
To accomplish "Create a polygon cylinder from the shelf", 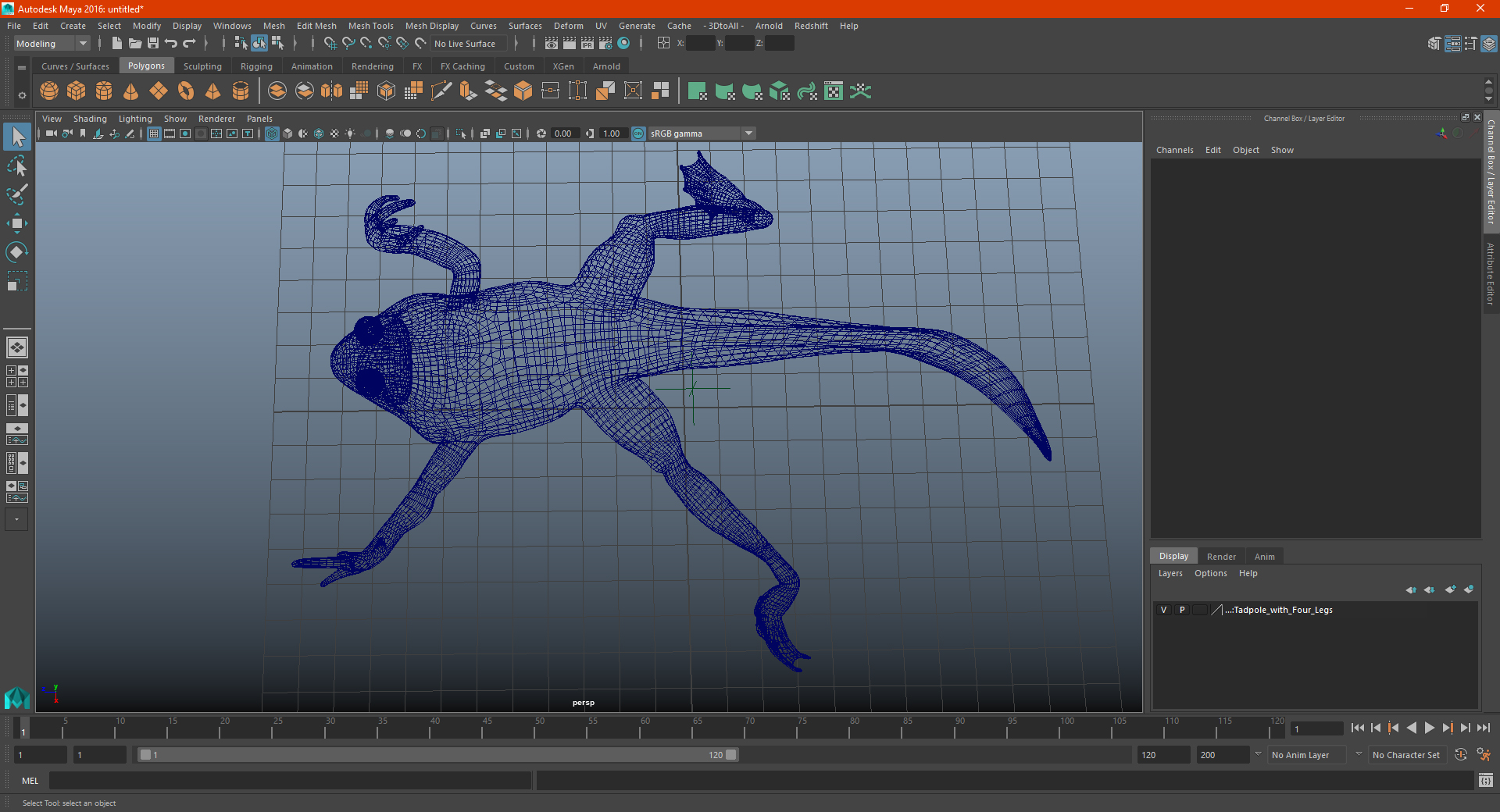I will click(x=104, y=91).
